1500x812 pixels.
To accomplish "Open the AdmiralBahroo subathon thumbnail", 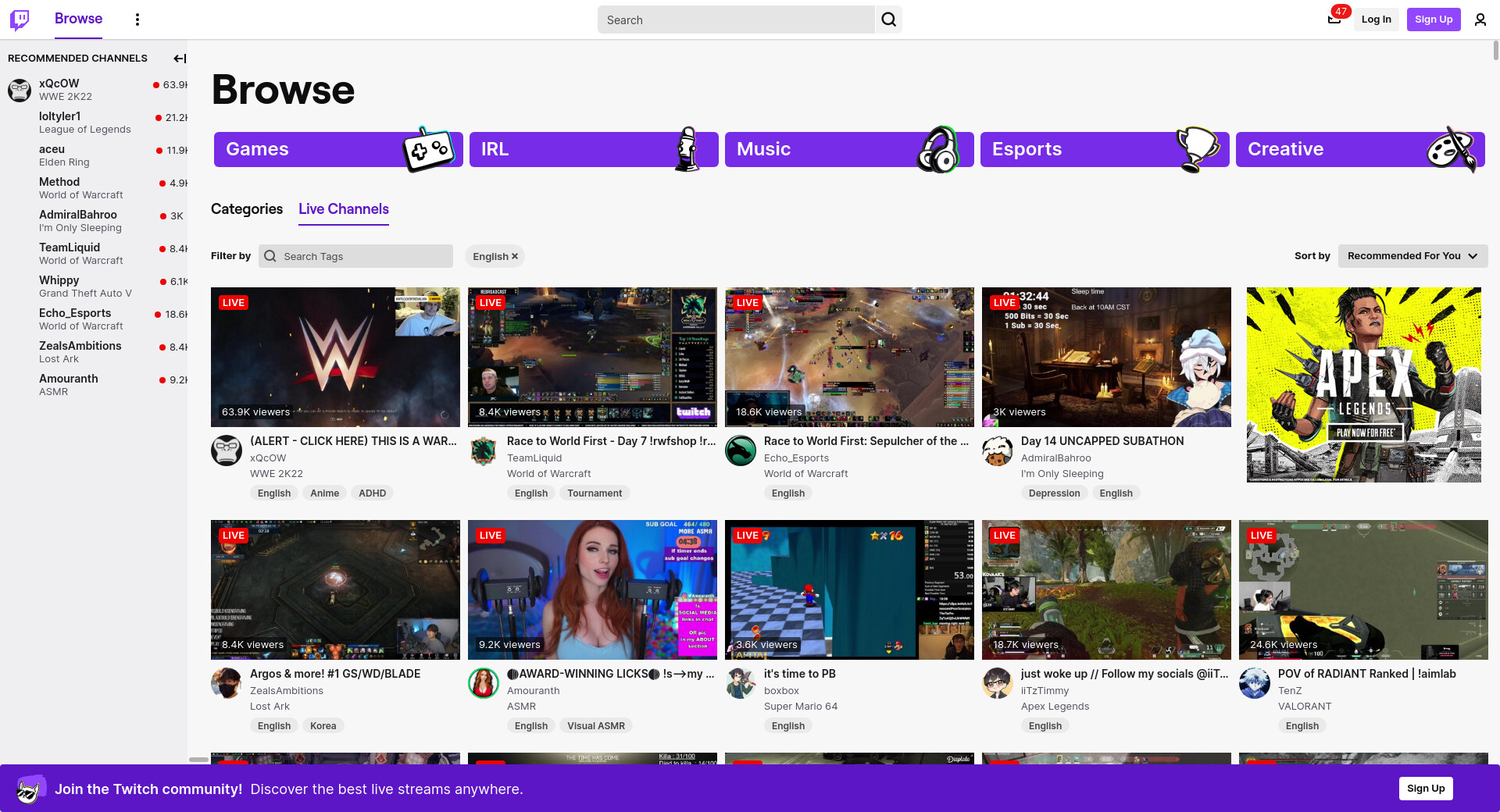I will click(x=1106, y=357).
